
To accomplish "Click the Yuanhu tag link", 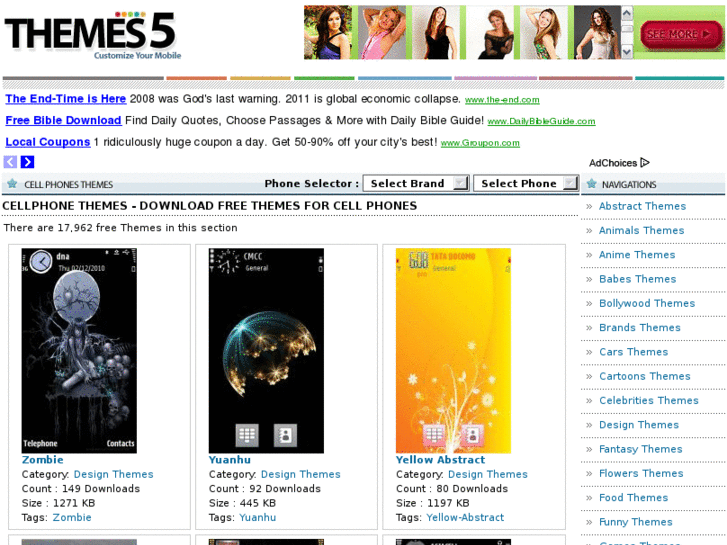I will (258, 518).
